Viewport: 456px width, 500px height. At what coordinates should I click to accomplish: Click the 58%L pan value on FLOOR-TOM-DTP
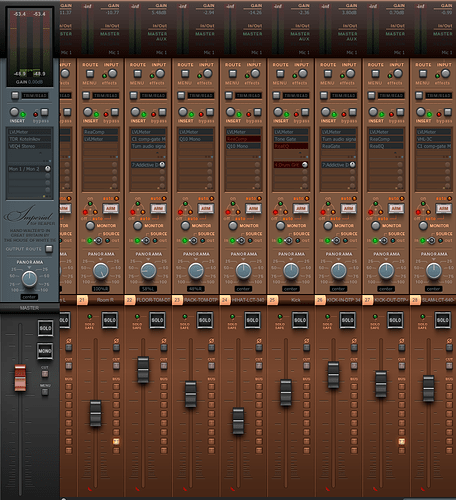[x=148, y=289]
